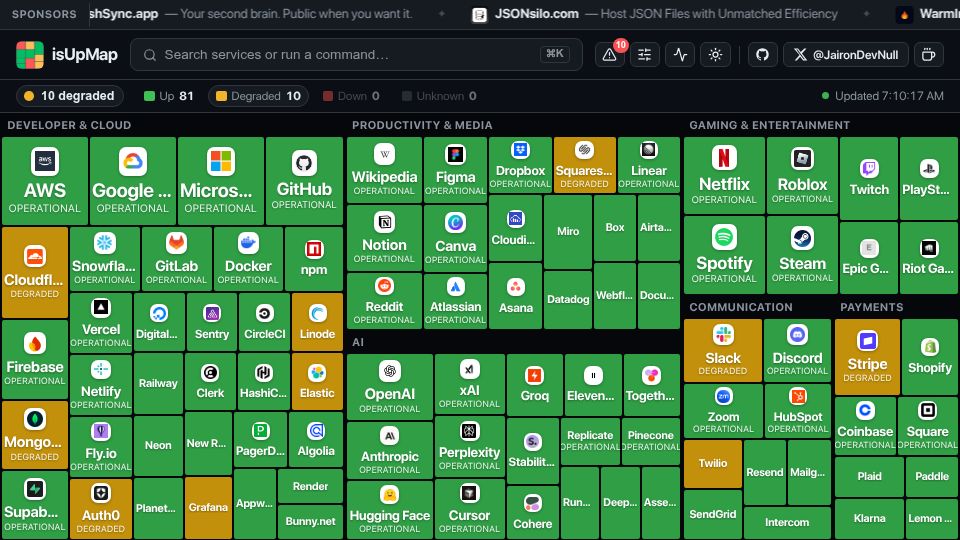Open the @JaironDevNull X profile link
The width and height of the screenshot is (960, 540).
(846, 55)
